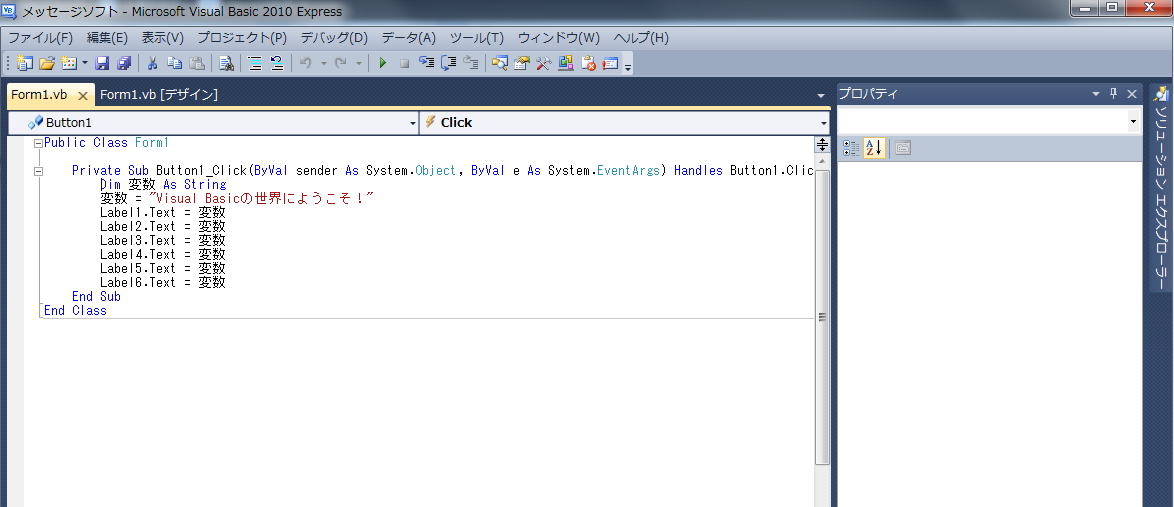Viewport: 1174px width, 507px height.
Task: Open the Object Browser toolbar icon
Action: 566,64
